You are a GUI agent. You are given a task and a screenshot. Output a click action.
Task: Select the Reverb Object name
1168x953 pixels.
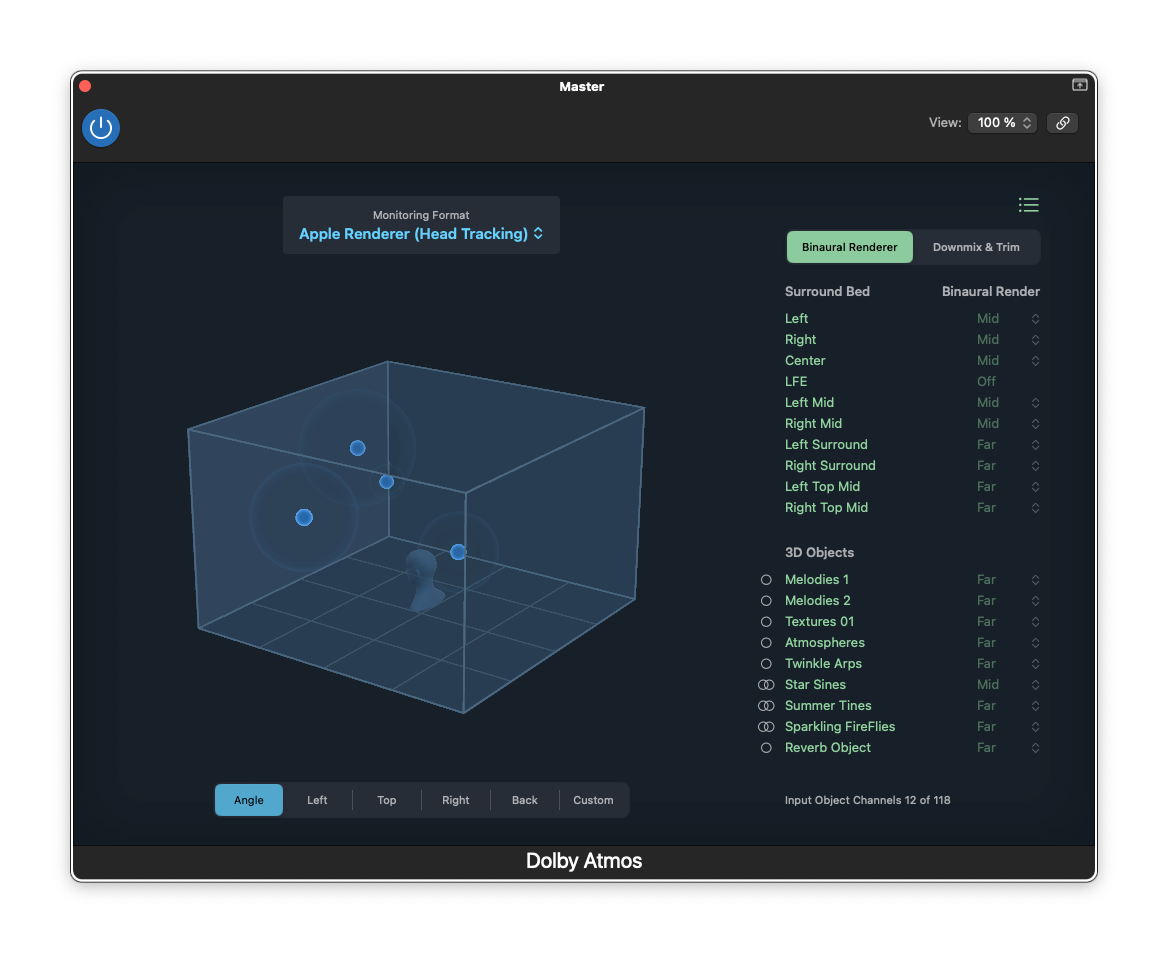[x=828, y=748]
